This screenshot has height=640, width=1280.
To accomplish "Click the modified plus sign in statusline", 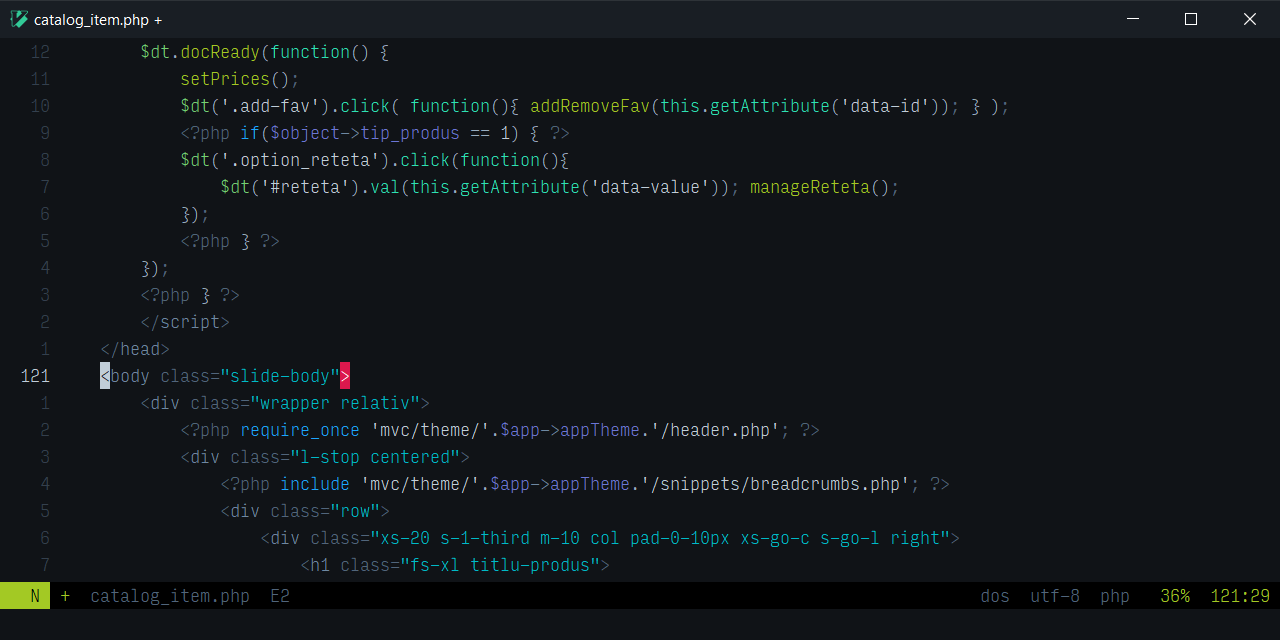I will 65,596.
